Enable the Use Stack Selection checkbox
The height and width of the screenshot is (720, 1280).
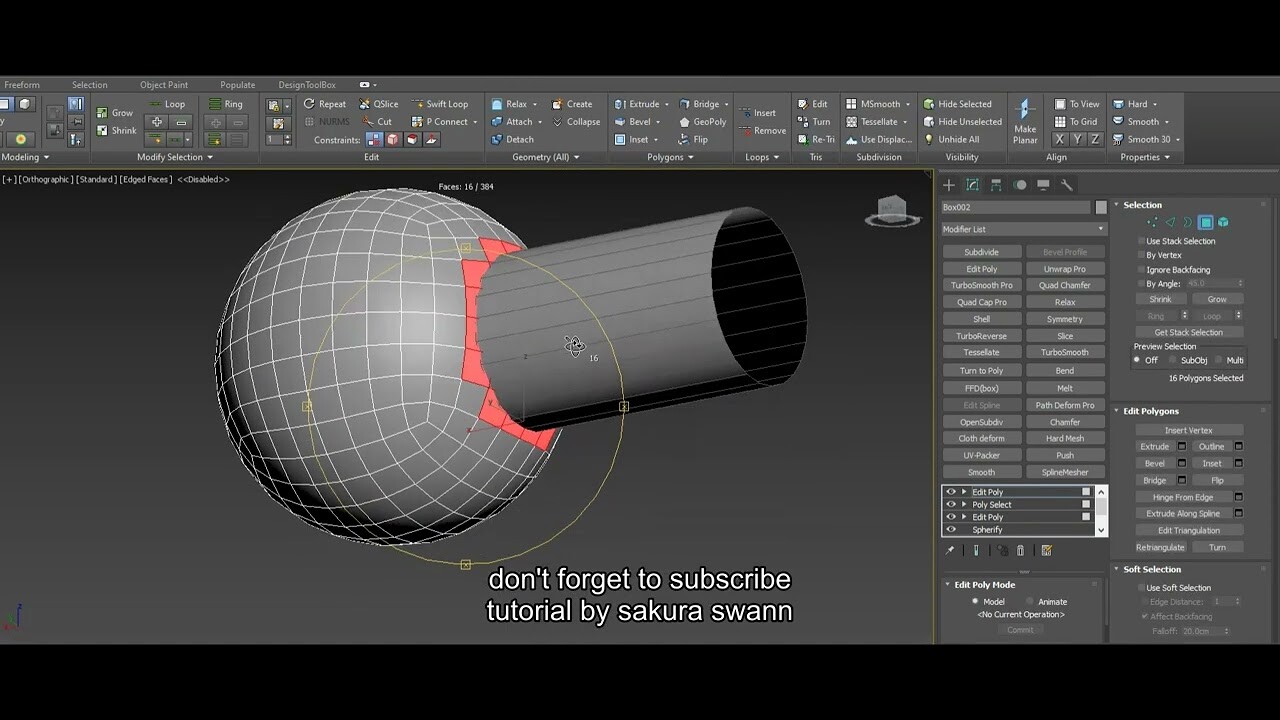click(x=1141, y=241)
